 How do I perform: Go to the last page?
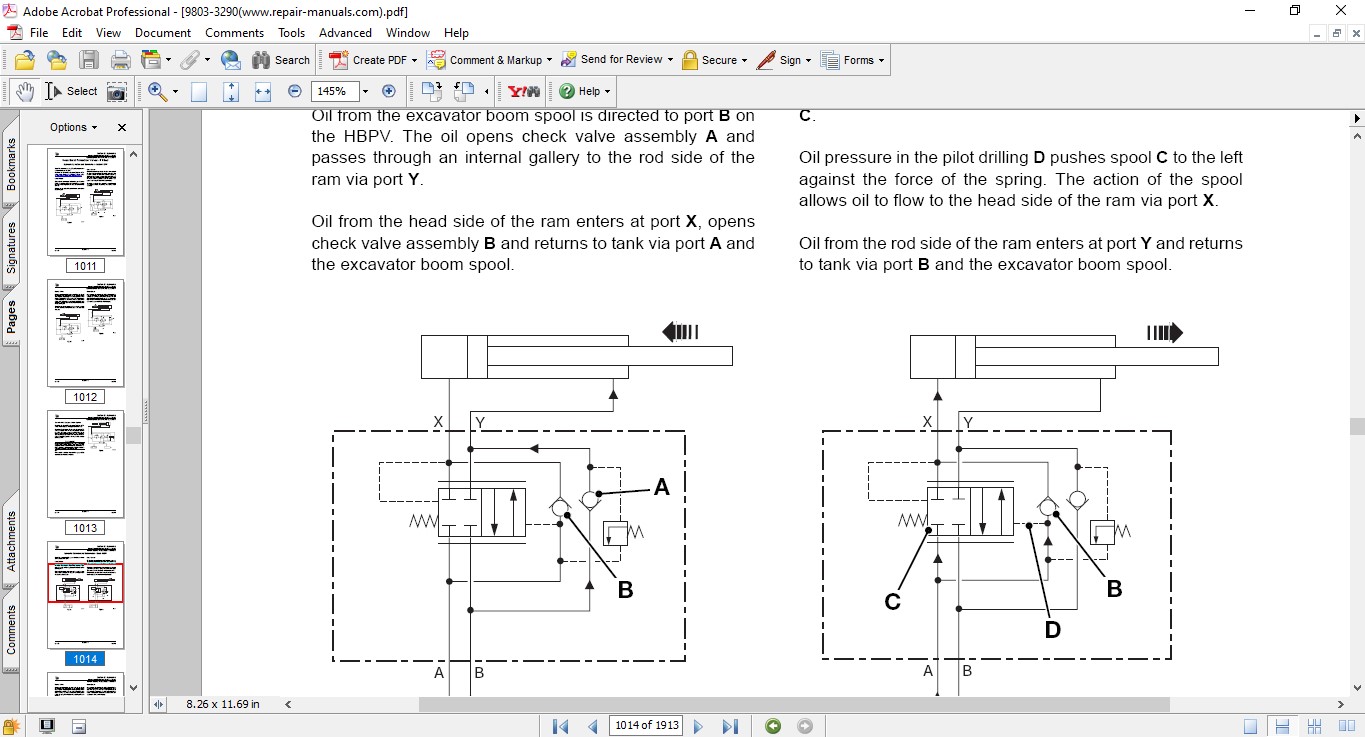[730, 726]
